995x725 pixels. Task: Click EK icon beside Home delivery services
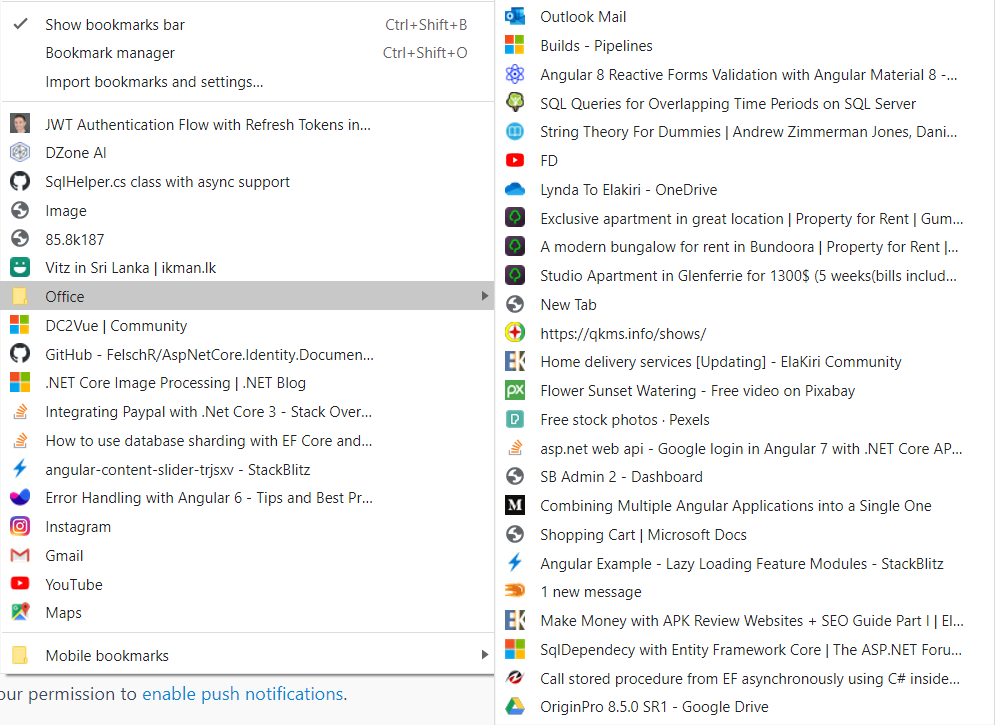pos(515,362)
